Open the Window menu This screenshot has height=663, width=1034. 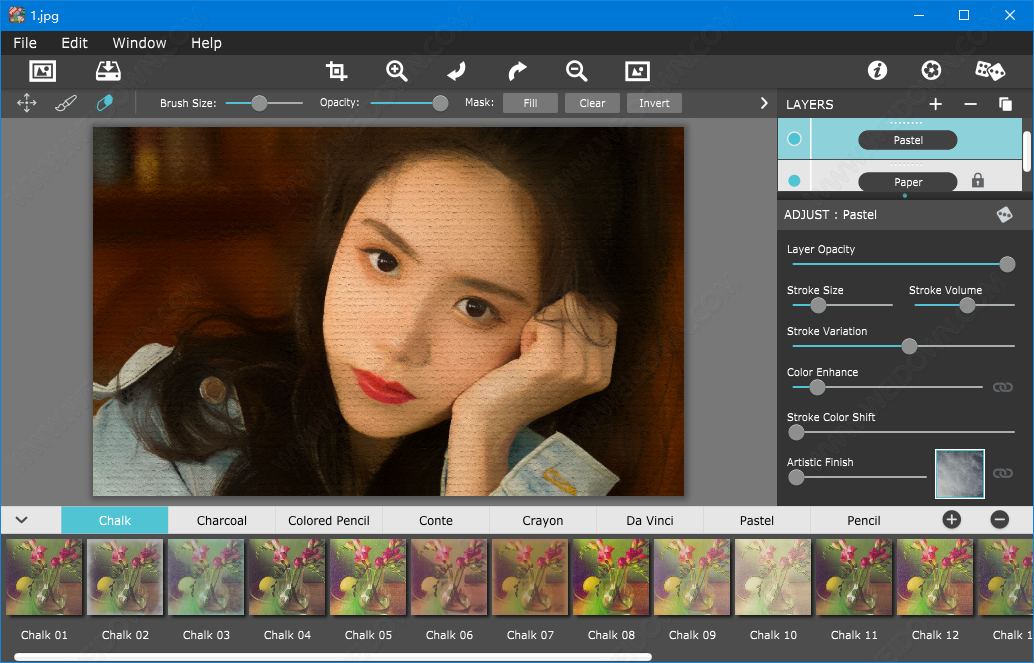coord(139,43)
